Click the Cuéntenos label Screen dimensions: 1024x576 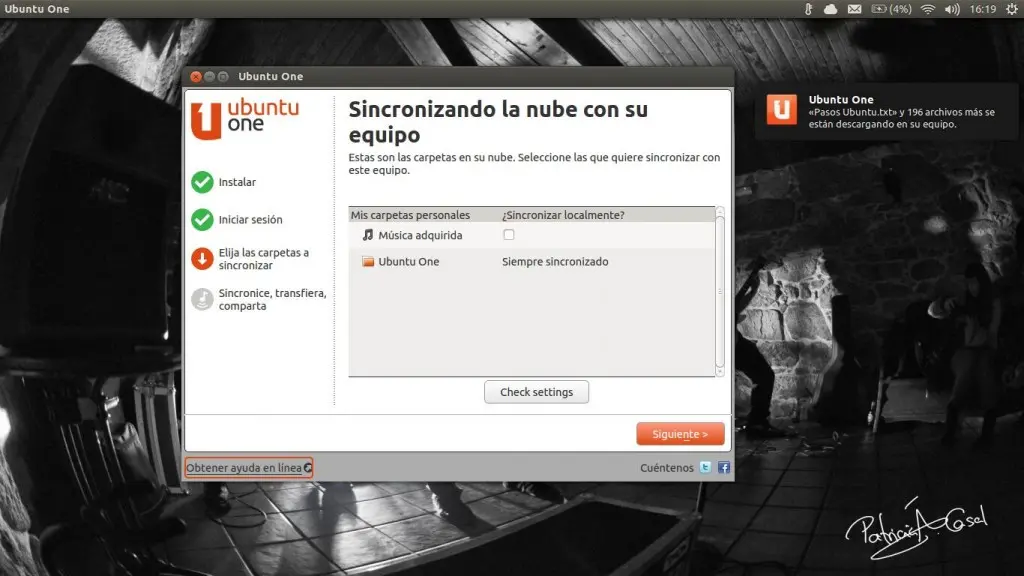point(667,468)
